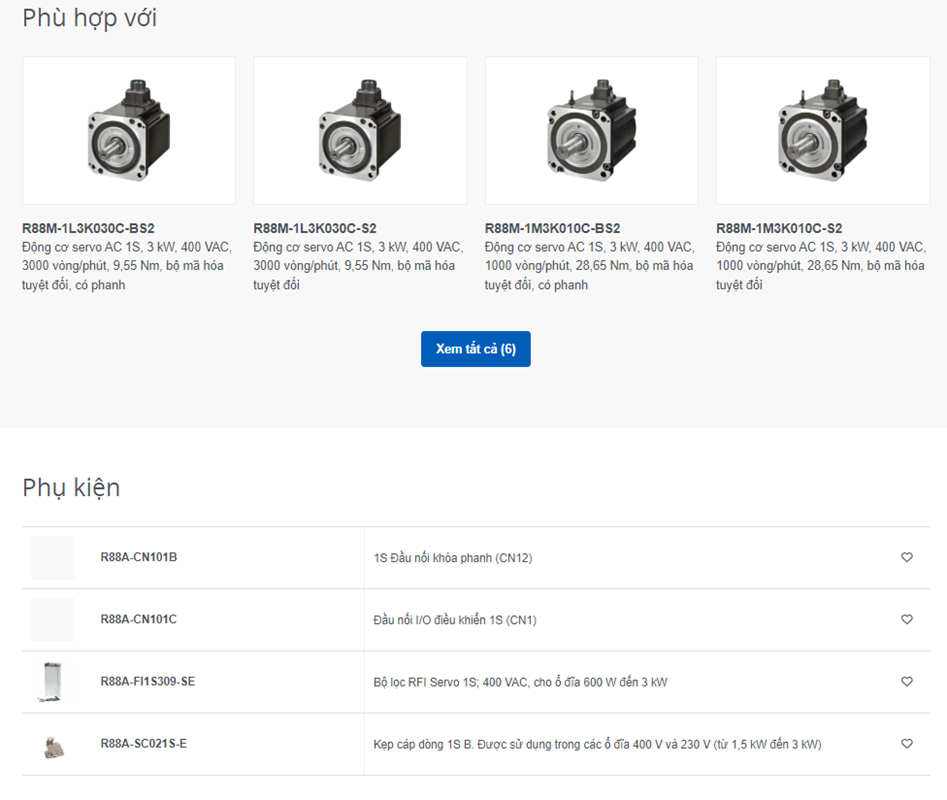Toggle heart icon for R88A-SC021S-E
This screenshot has height=800, width=947.
pyautogui.click(x=907, y=744)
